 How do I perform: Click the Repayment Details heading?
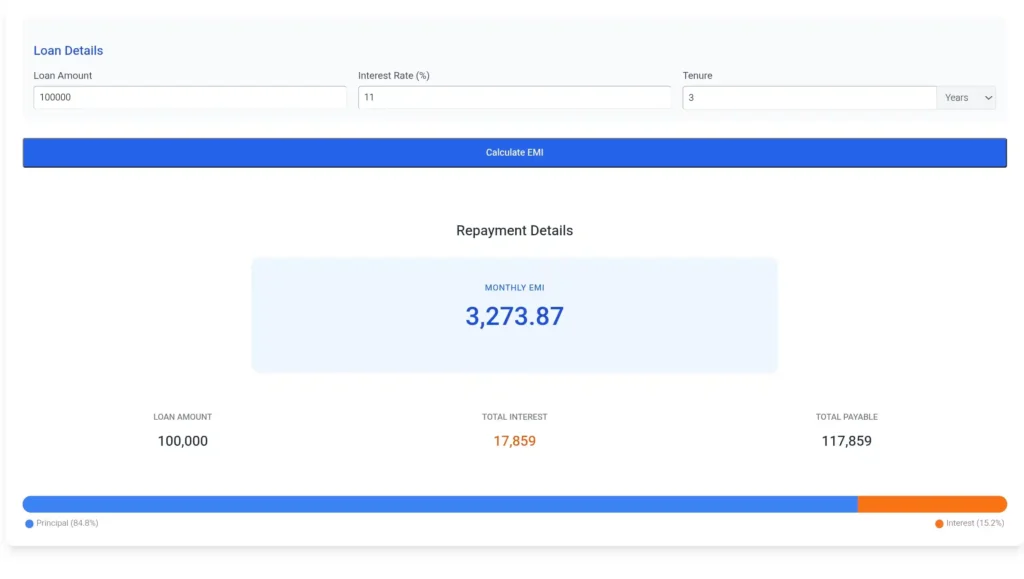click(x=514, y=230)
